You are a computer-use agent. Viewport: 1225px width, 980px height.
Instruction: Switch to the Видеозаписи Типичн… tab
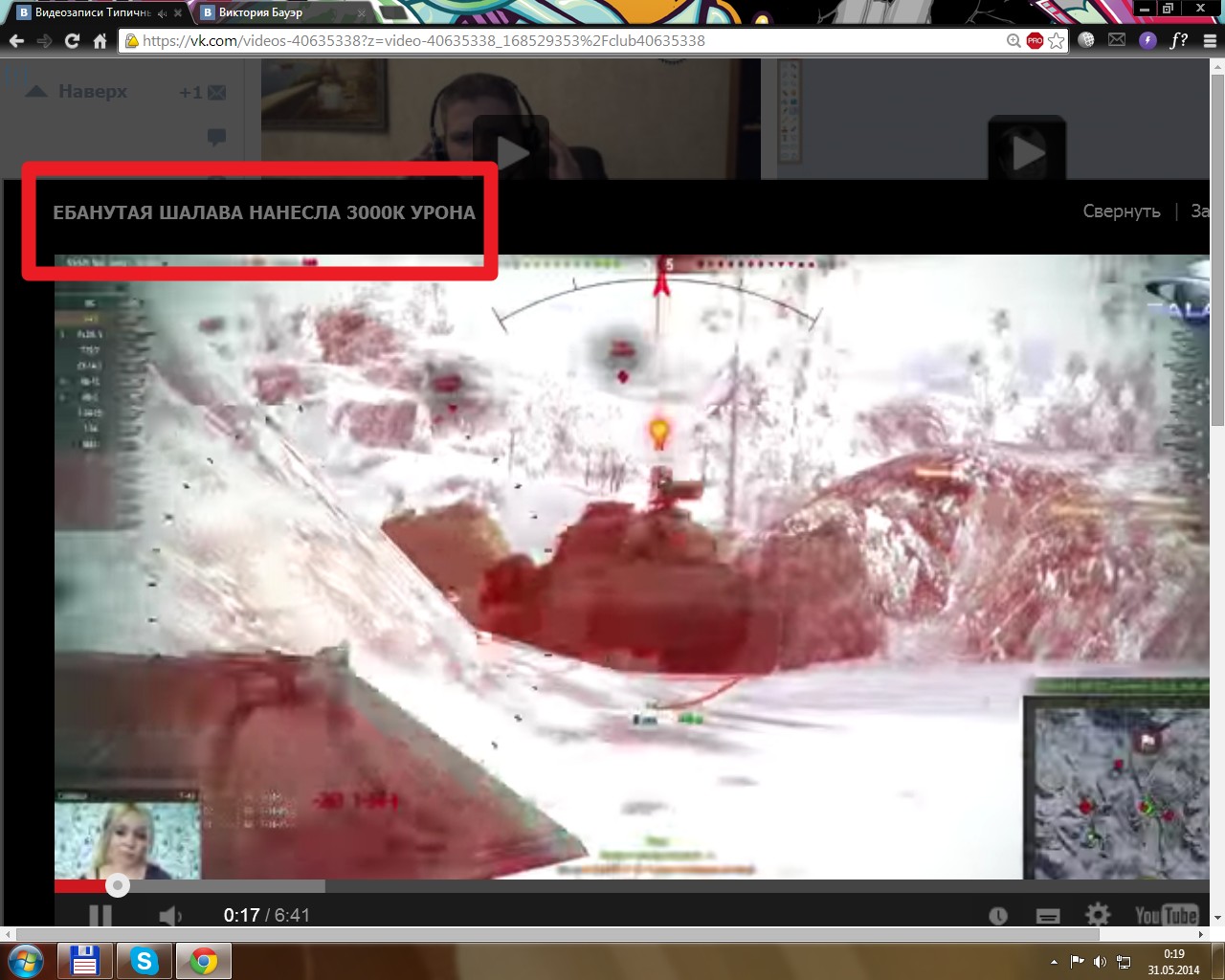click(x=94, y=13)
